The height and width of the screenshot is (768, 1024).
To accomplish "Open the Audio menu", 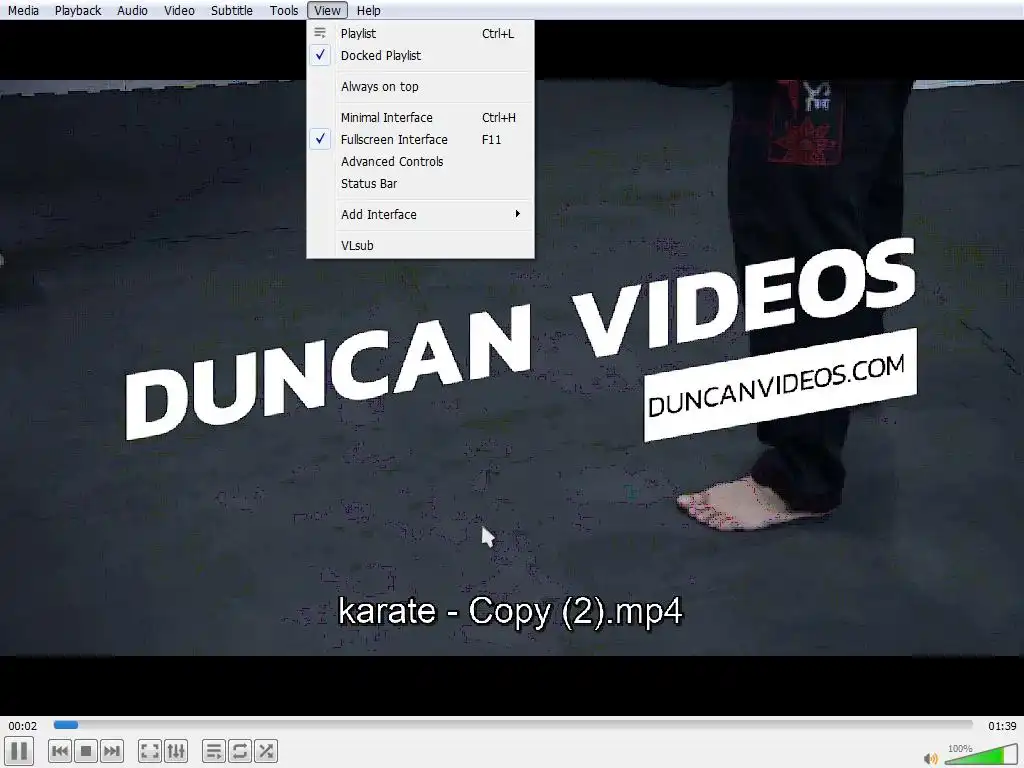I will (x=132, y=10).
